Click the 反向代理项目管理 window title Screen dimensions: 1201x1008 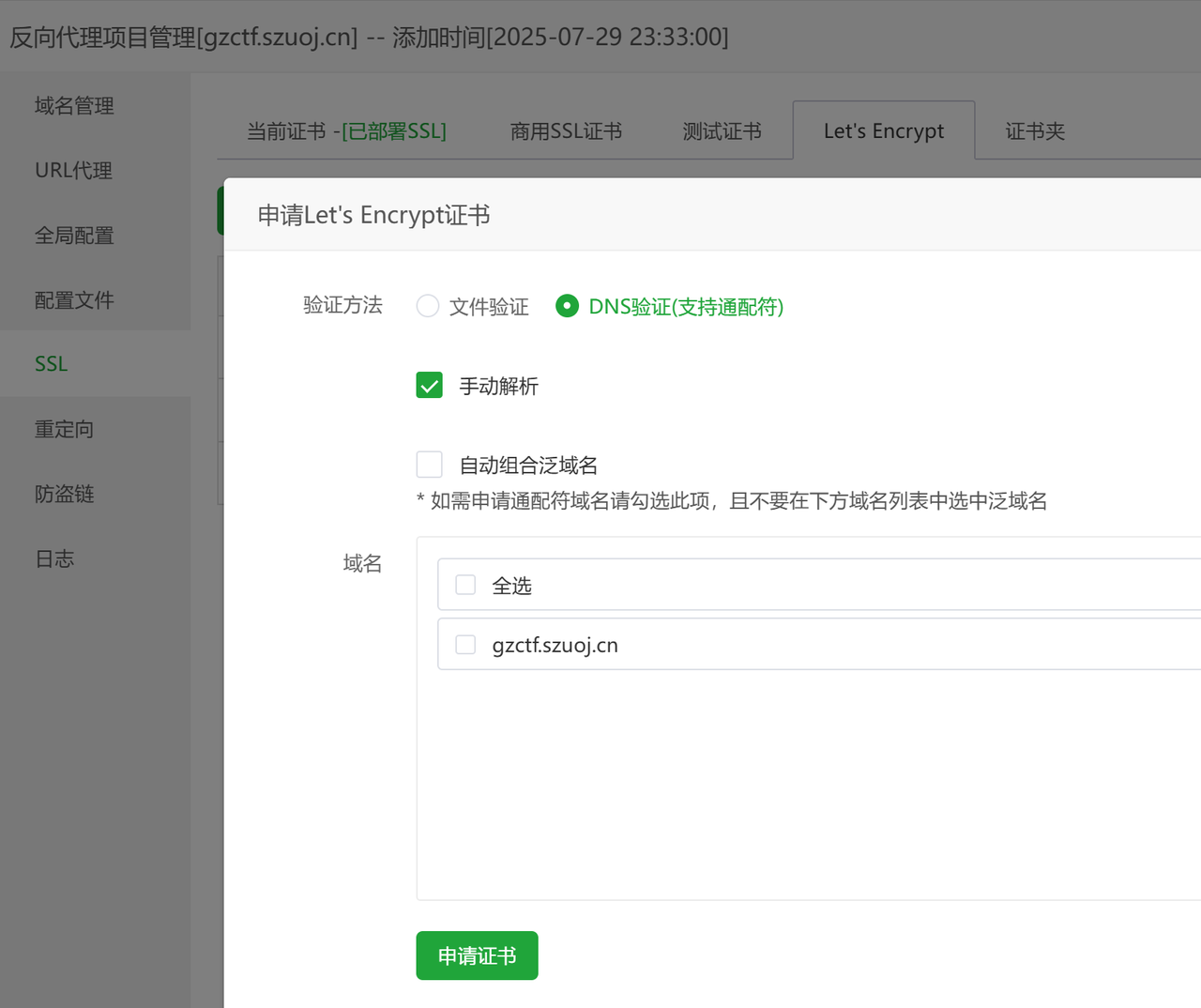click(369, 38)
